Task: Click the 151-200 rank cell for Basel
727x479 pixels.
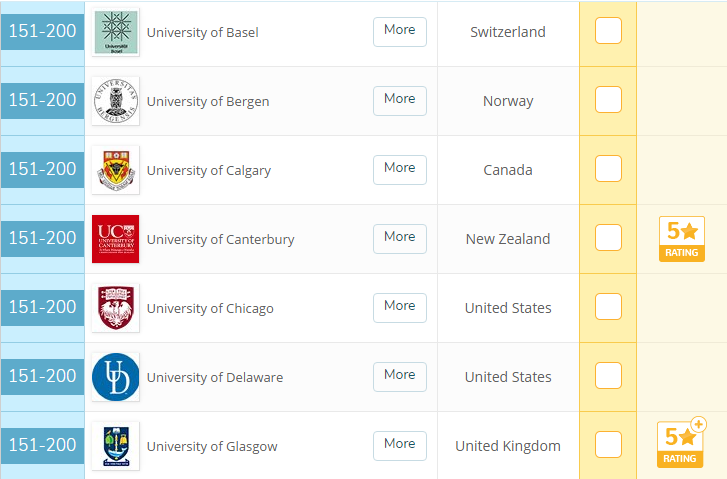Action: point(42,32)
